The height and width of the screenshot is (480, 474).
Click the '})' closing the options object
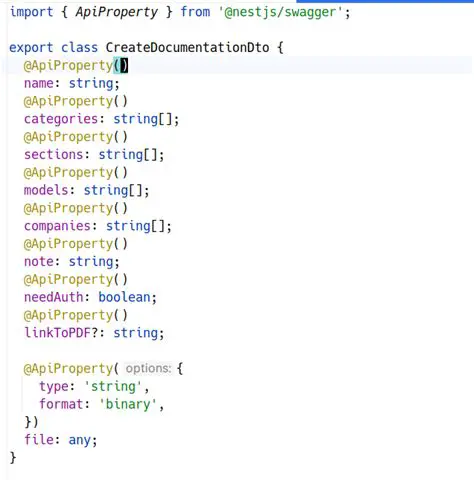click(x=31, y=422)
